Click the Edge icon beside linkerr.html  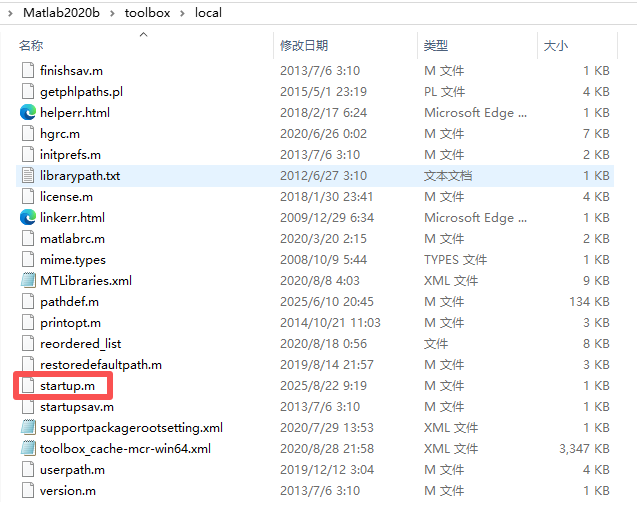point(28,218)
